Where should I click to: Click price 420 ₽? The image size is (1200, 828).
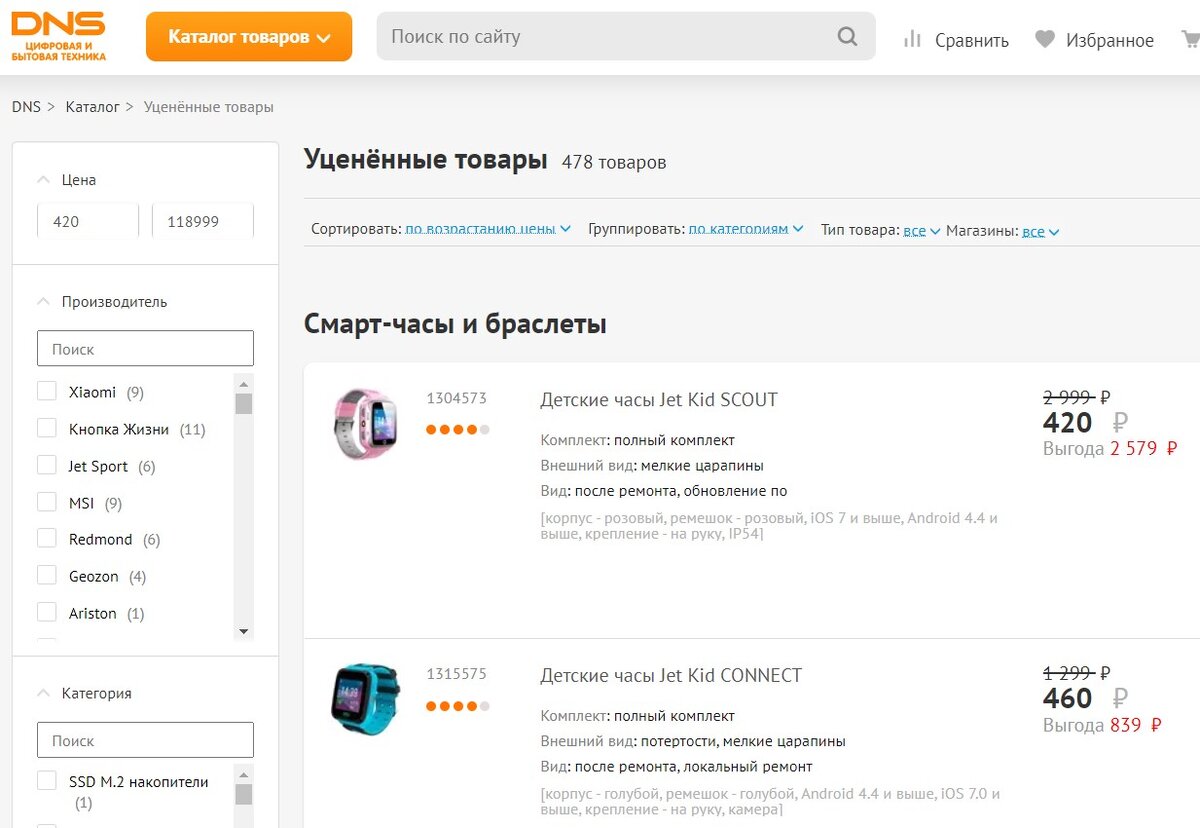[1086, 422]
